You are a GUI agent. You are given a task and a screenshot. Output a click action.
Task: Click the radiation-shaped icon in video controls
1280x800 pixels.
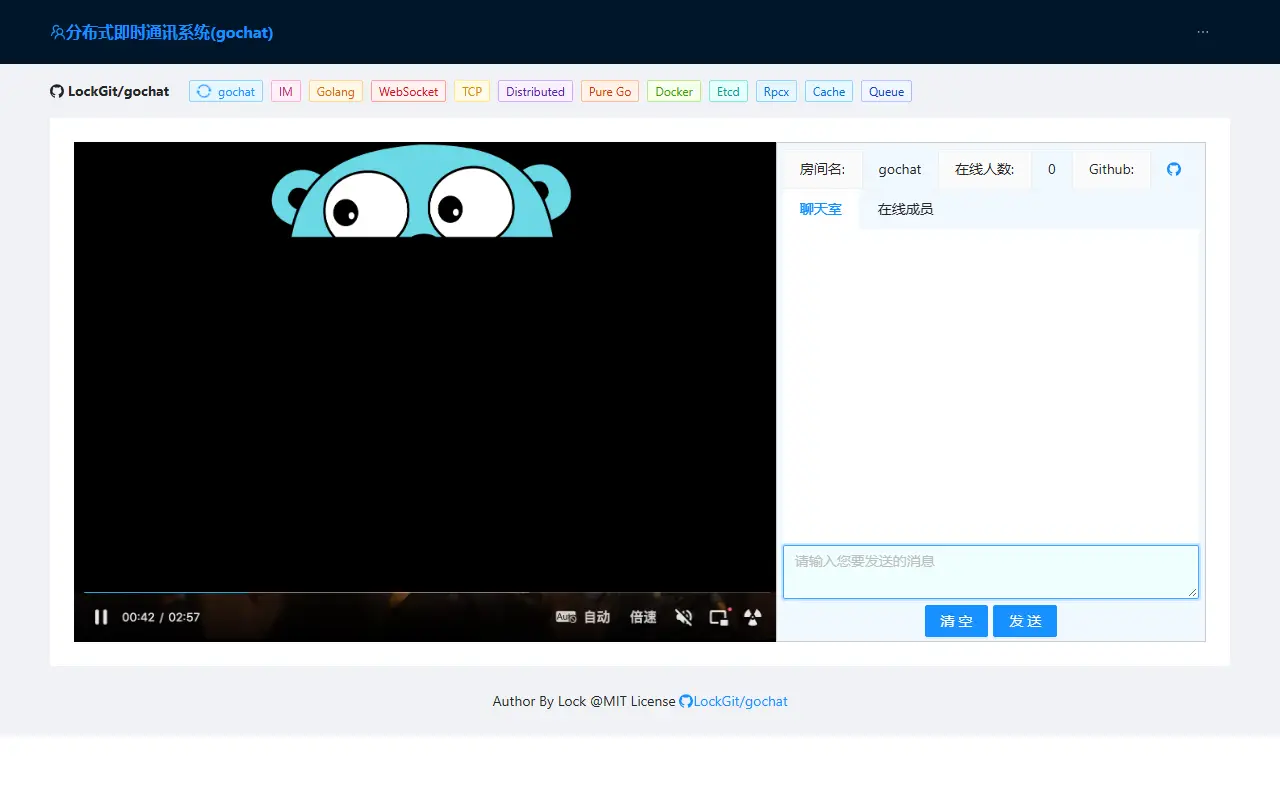tap(753, 617)
